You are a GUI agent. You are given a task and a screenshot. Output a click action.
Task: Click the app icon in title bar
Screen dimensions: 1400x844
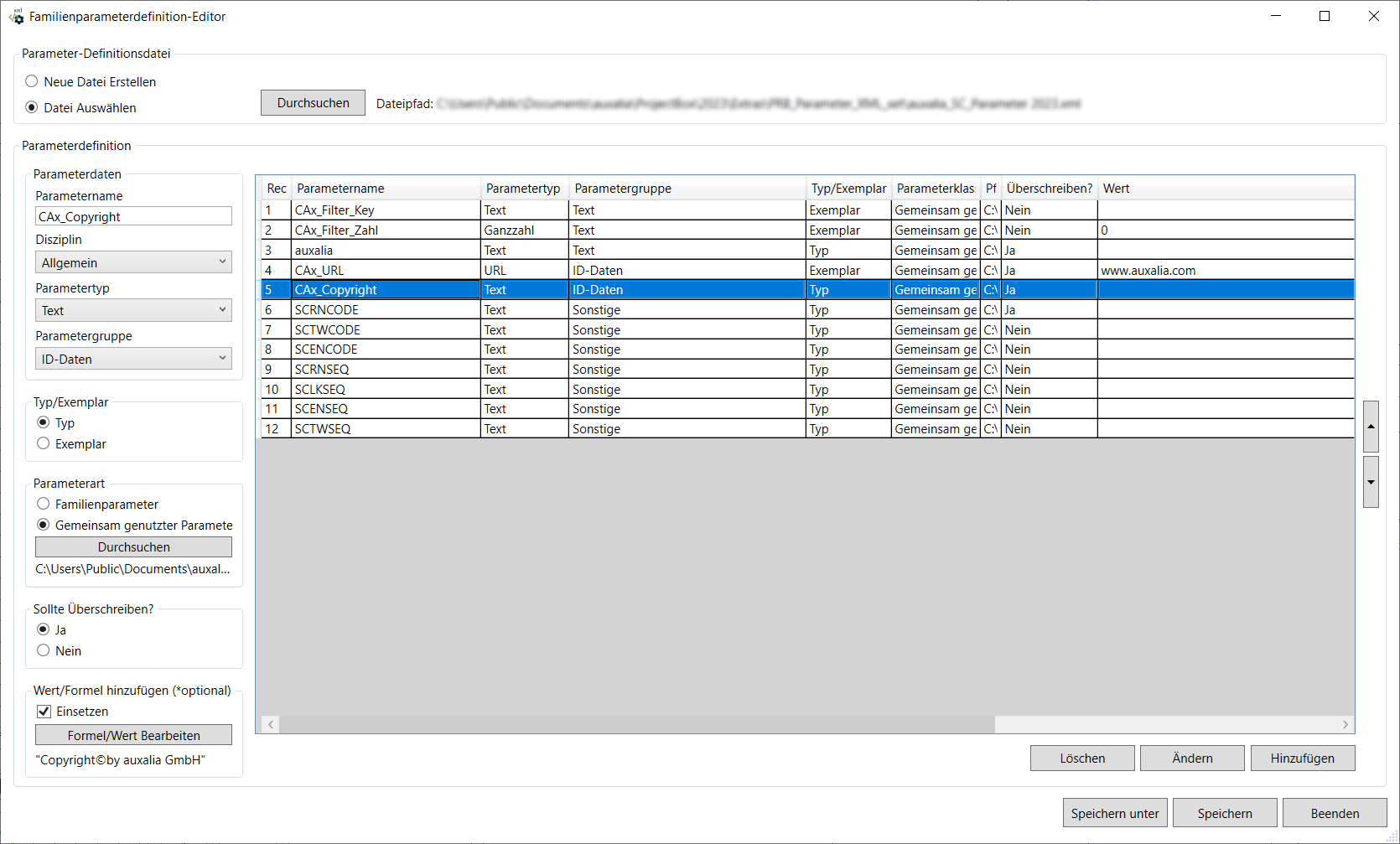[16, 17]
